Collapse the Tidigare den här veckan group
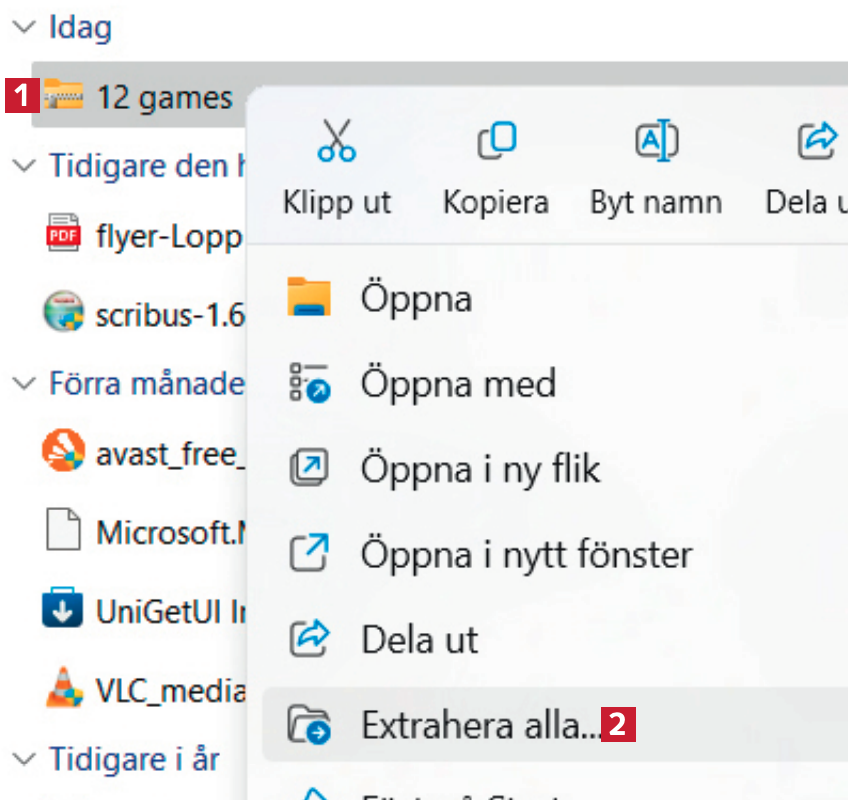The height and width of the screenshot is (800, 848). point(22,165)
